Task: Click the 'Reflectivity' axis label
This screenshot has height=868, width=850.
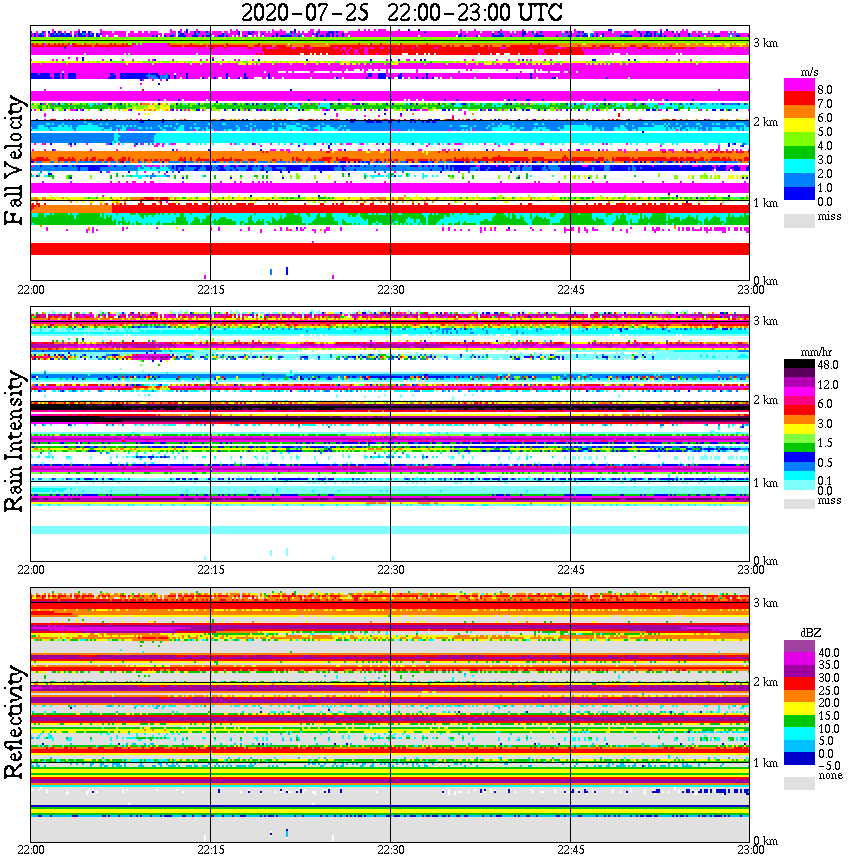Action: 15,722
